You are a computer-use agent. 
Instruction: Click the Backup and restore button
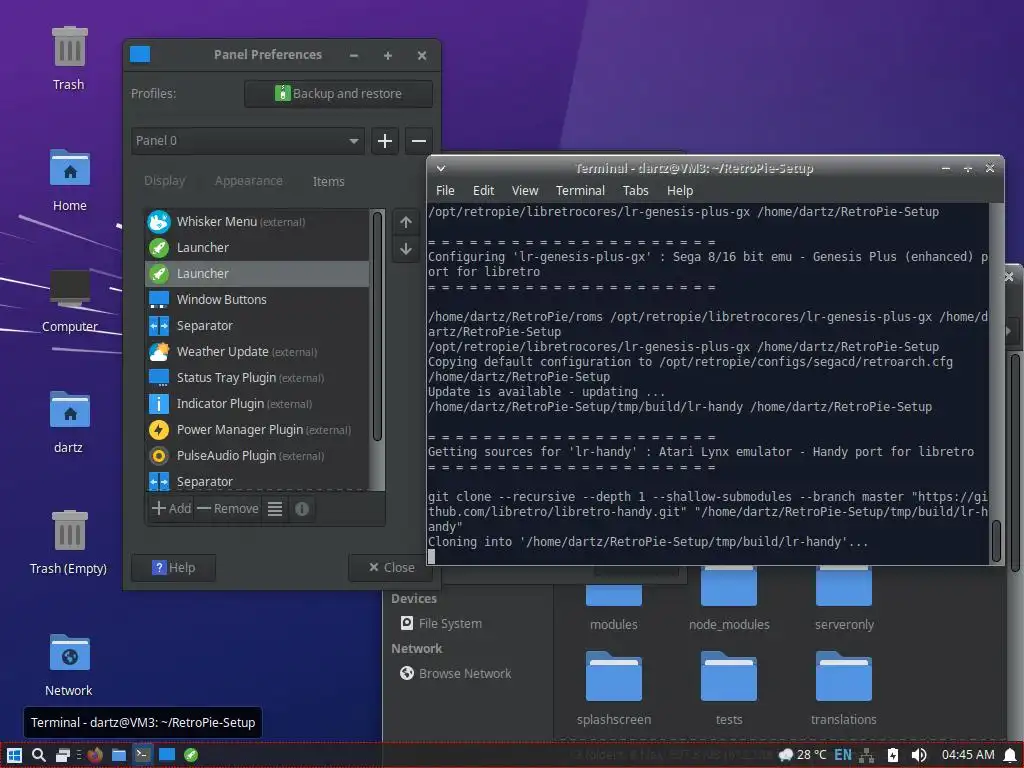338,93
